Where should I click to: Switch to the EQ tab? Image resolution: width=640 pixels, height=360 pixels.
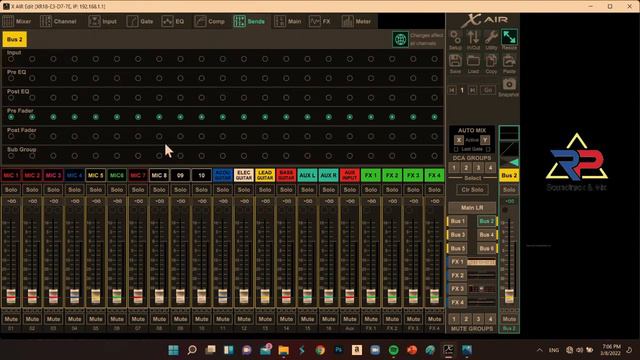pos(173,21)
